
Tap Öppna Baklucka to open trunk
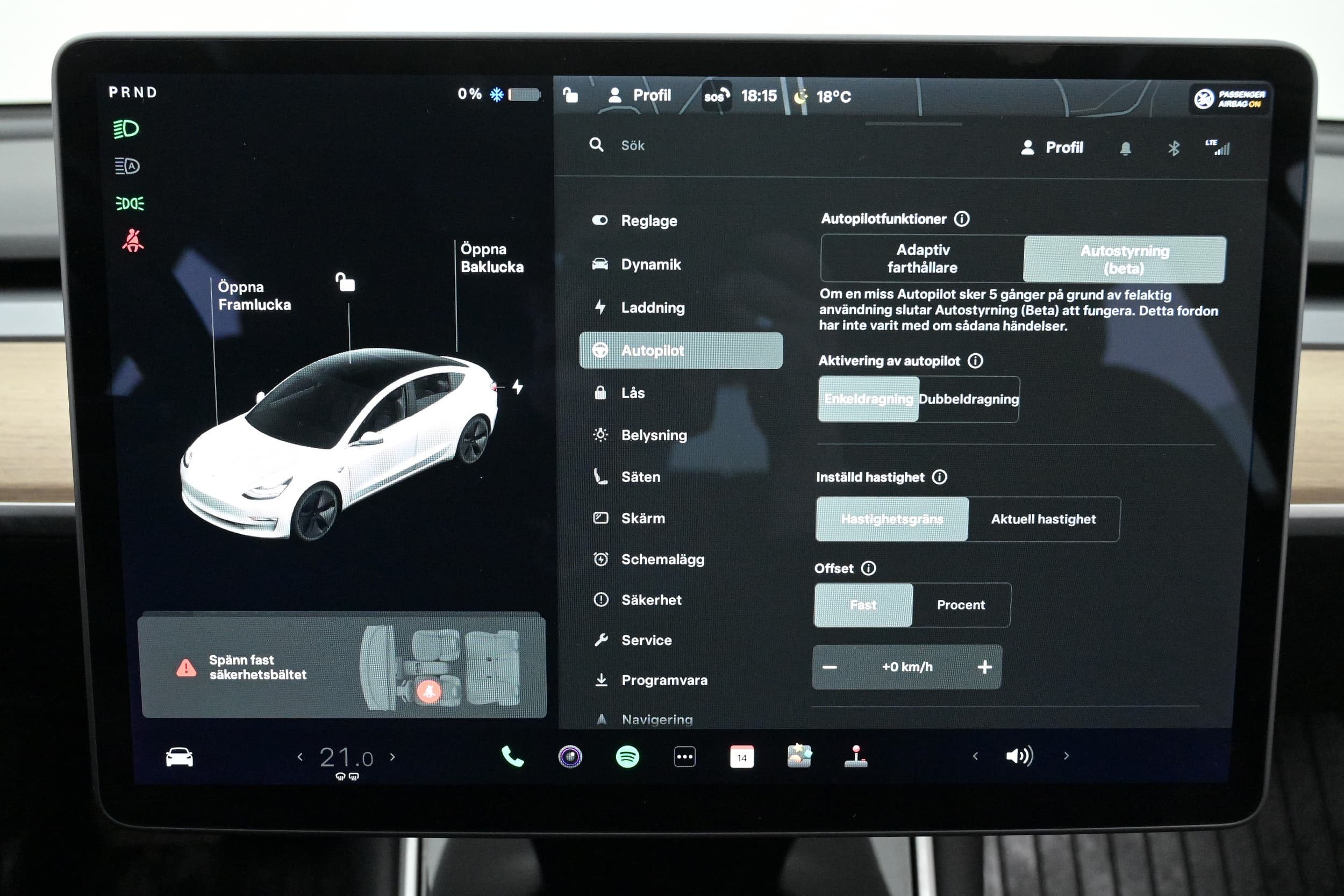click(491, 257)
